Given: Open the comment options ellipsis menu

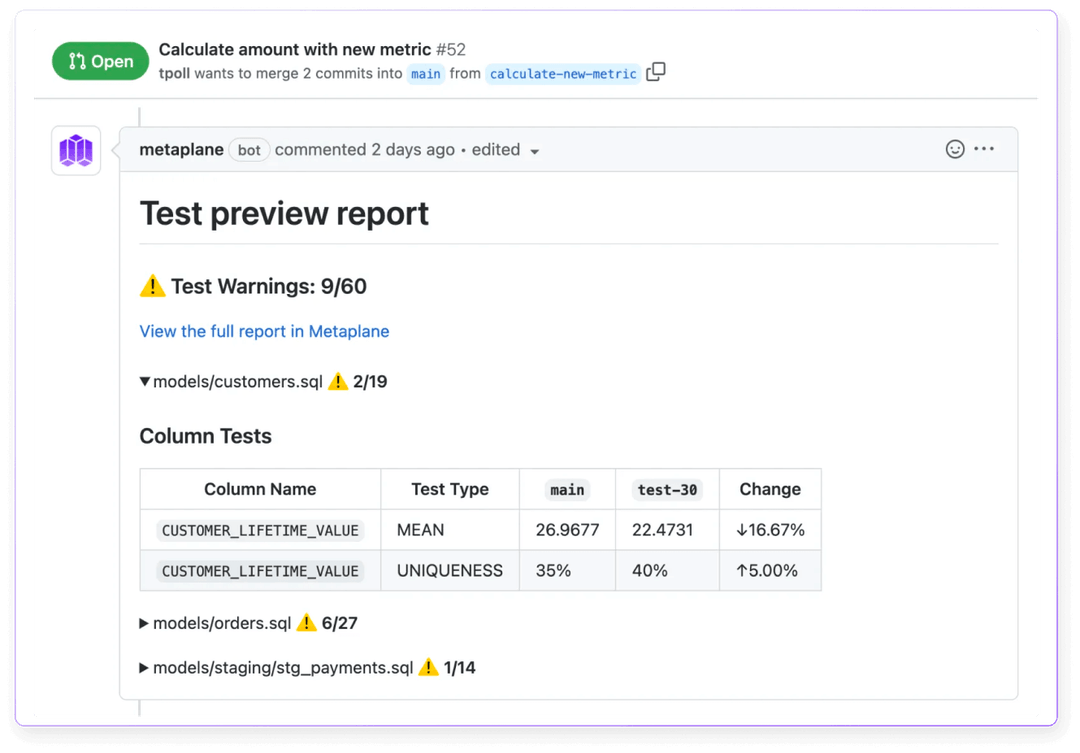Looking at the screenshot, I should tap(984, 148).
